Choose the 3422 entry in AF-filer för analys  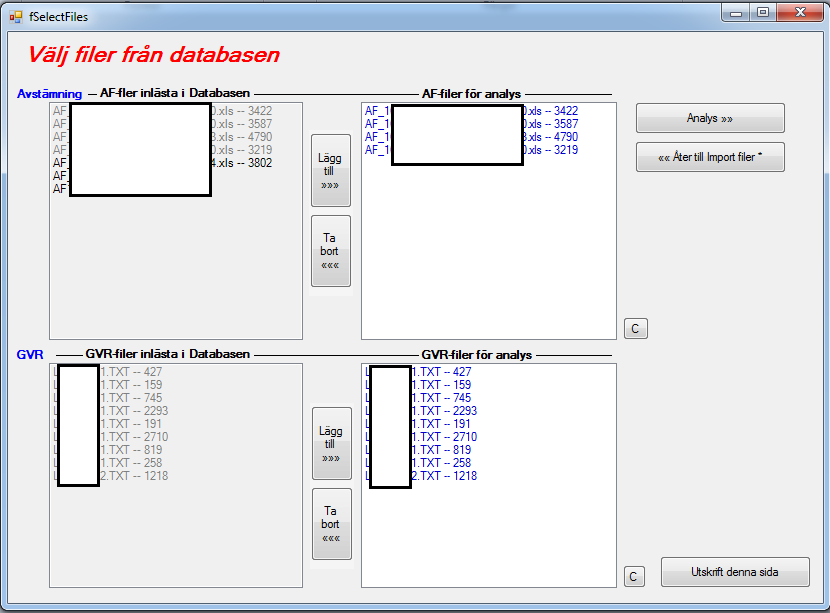click(x=551, y=111)
